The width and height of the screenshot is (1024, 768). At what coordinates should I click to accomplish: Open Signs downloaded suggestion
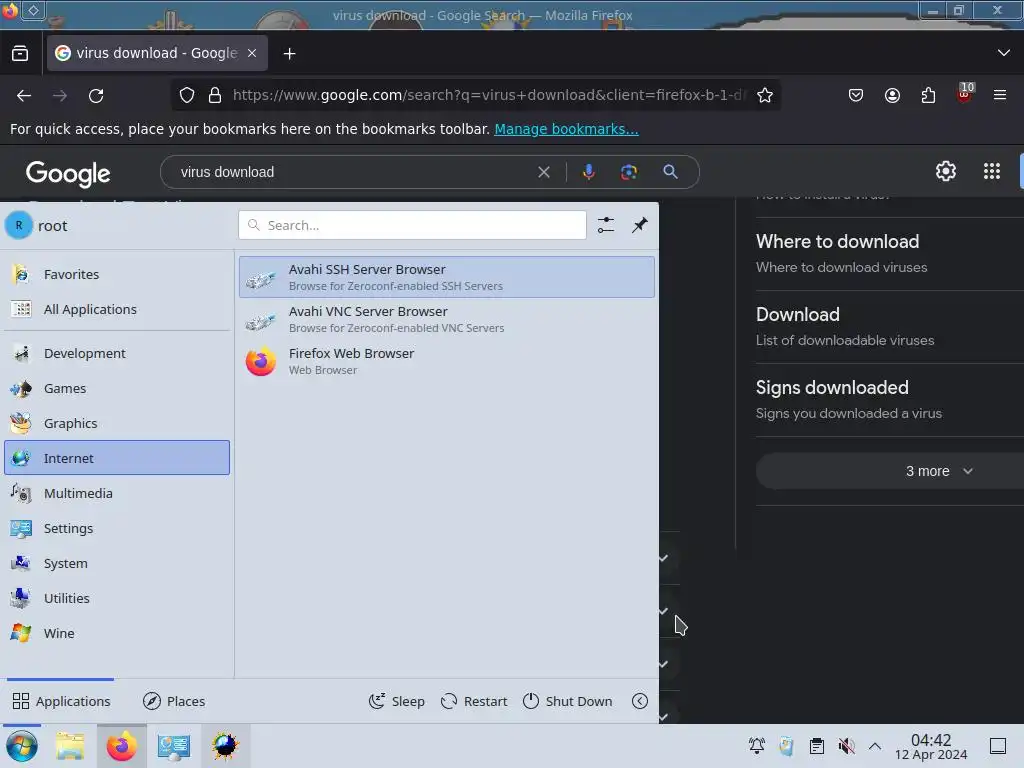pos(889,400)
